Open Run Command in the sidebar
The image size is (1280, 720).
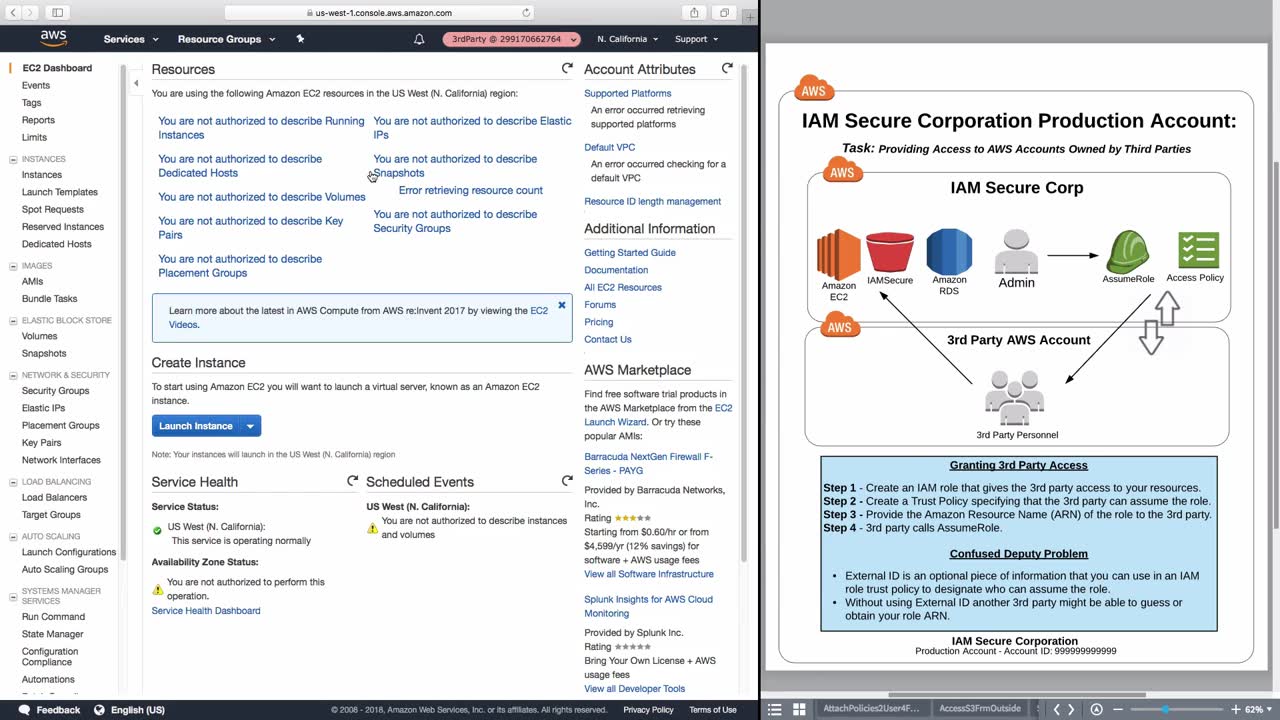point(54,617)
